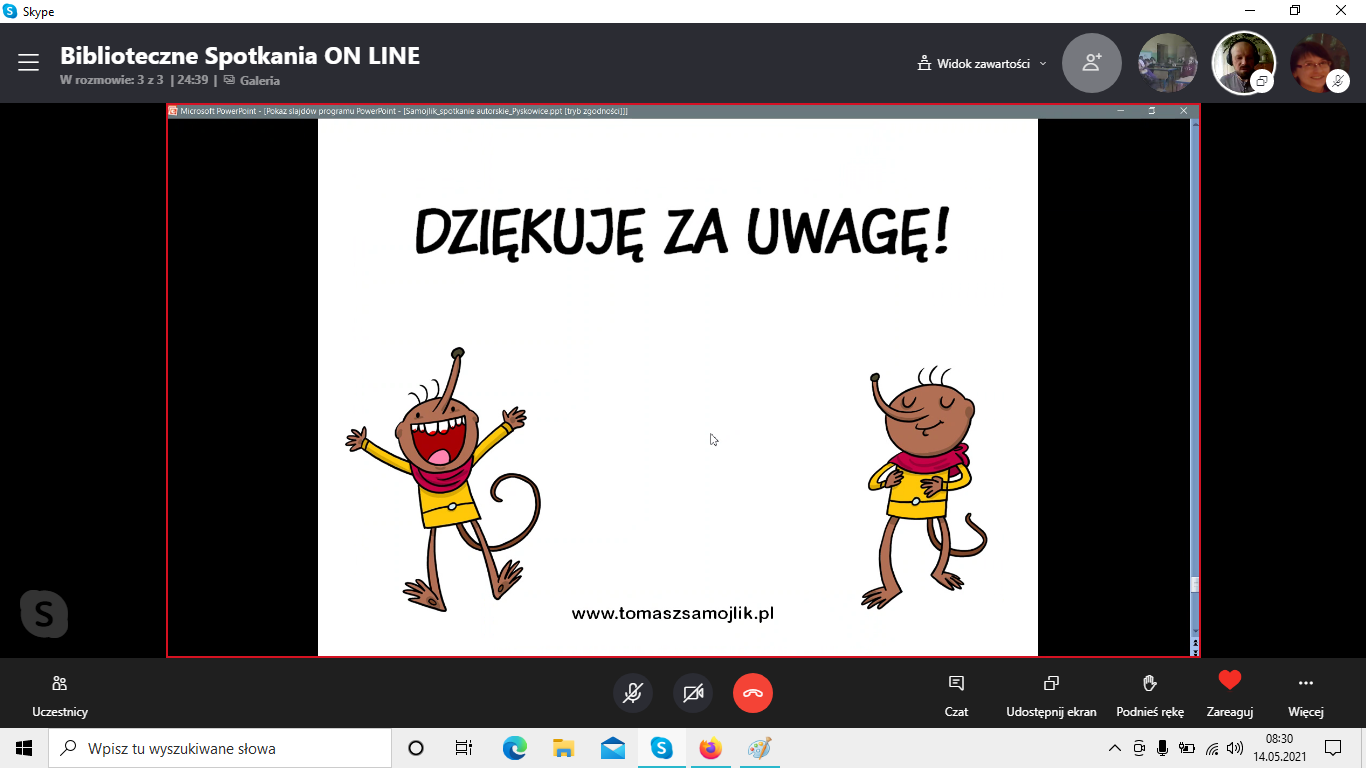End the call with red hang-up button
Screen dimensions: 1366x768
[x=753, y=693]
